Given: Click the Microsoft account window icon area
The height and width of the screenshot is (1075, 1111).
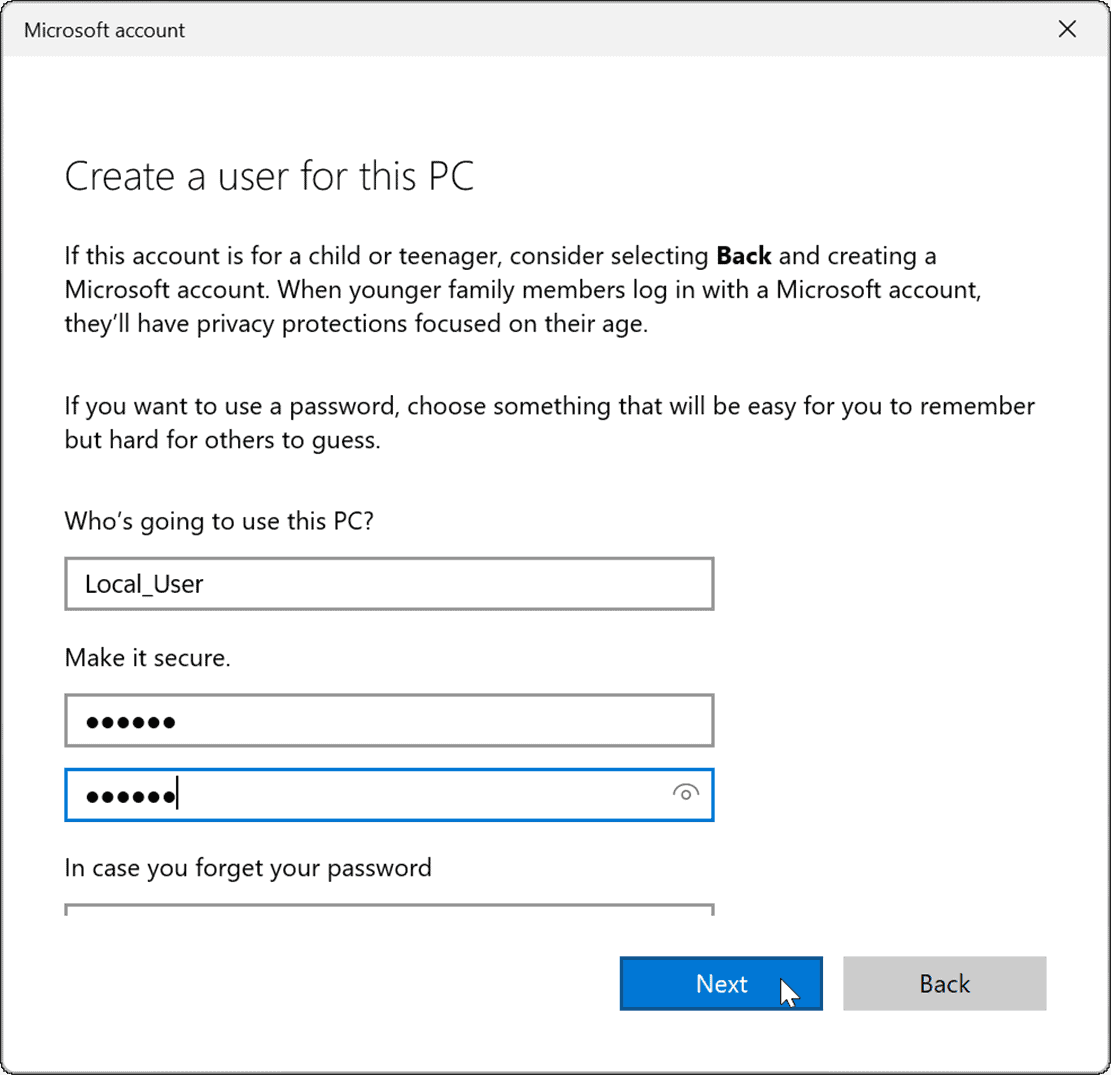Looking at the screenshot, I should pyautogui.click(x=103, y=30).
